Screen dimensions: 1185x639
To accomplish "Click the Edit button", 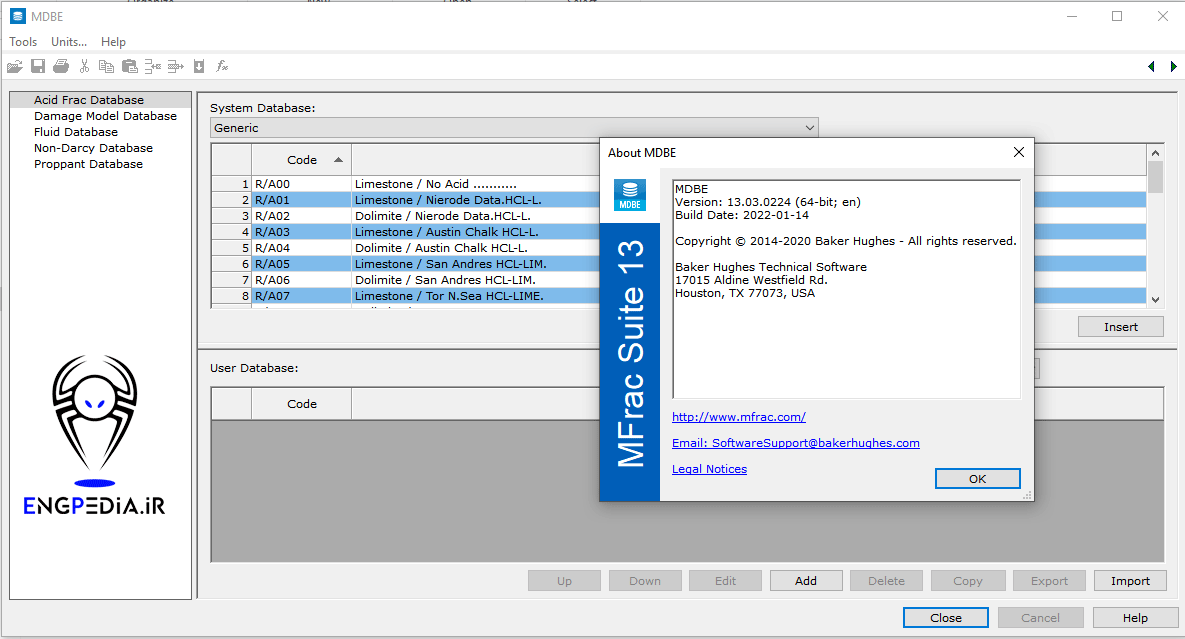I will (x=726, y=581).
